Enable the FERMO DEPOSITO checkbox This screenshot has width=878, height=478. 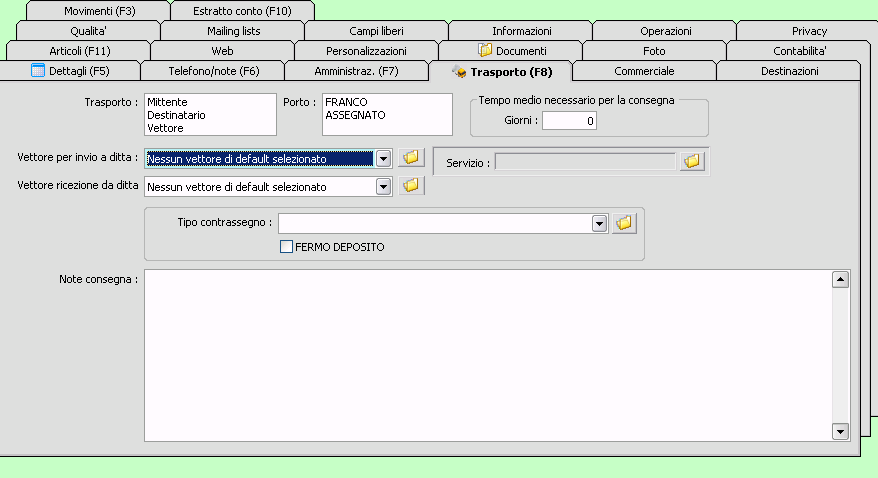click(x=286, y=247)
